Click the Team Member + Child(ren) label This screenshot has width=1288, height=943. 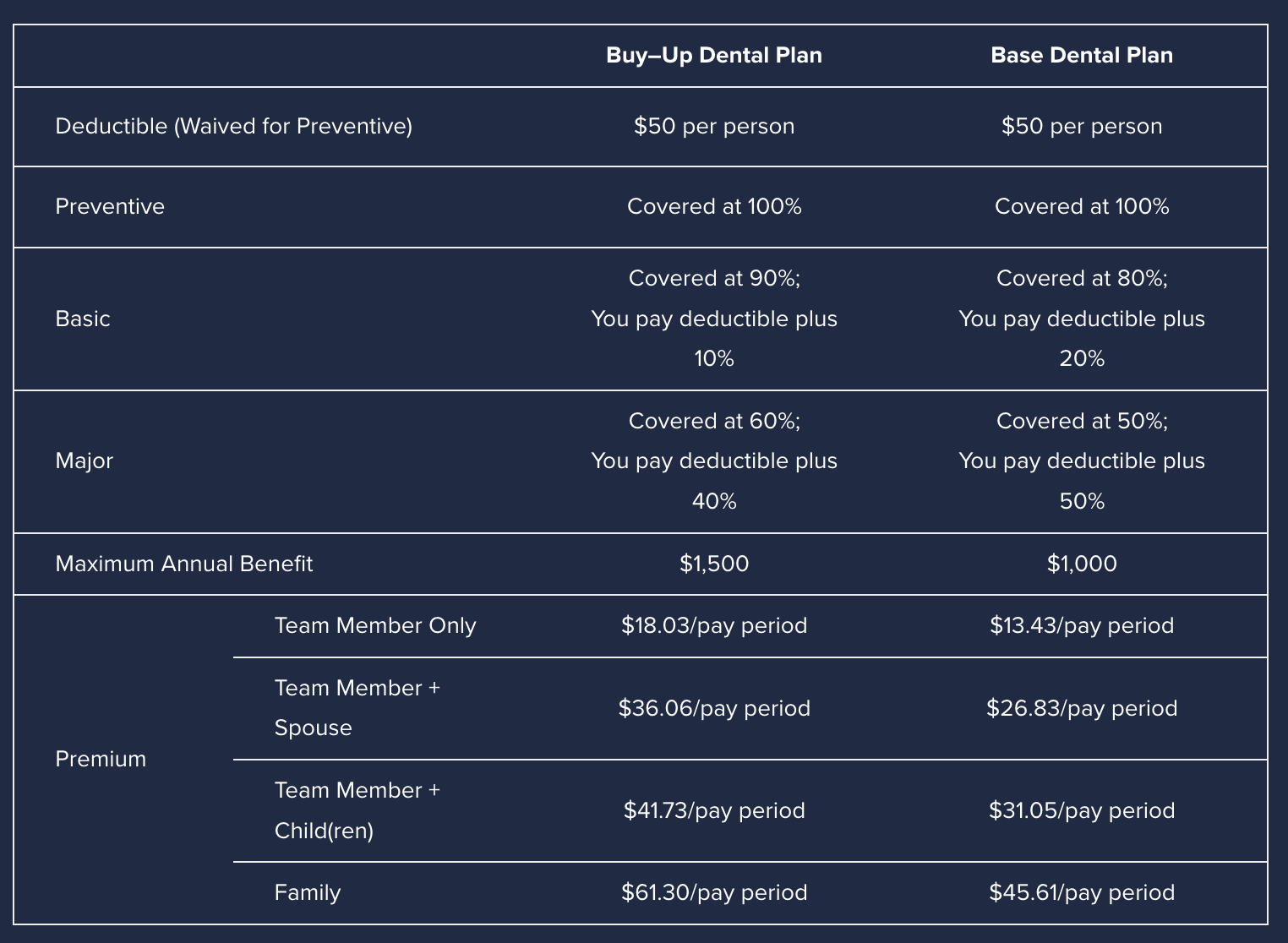pyautogui.click(x=357, y=810)
